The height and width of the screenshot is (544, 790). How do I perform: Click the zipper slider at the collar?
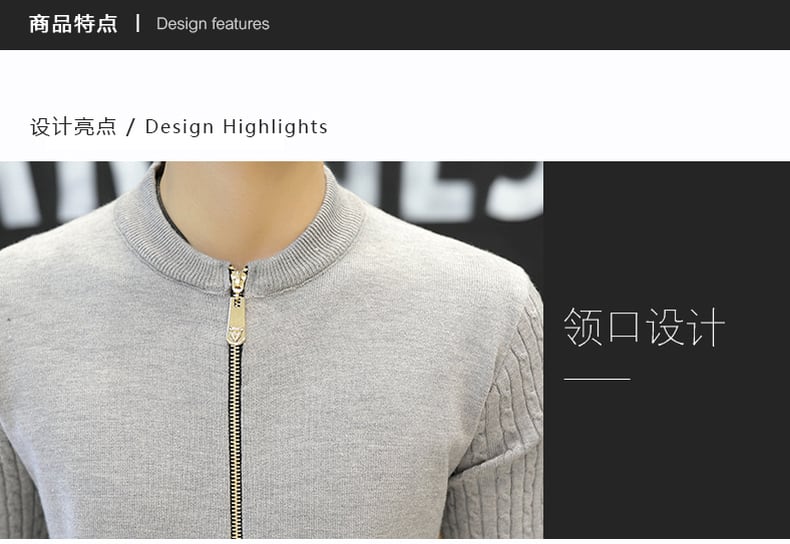[238, 280]
